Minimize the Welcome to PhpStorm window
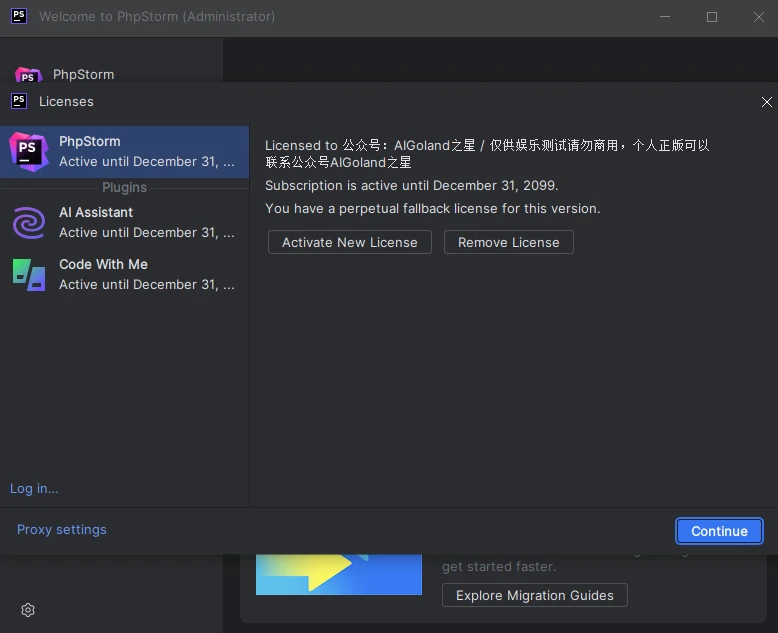Screen dimensions: 778x633 pos(665,17)
